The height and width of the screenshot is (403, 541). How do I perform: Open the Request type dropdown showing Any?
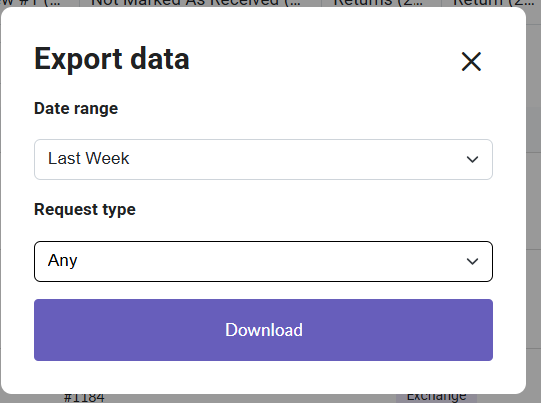263,262
